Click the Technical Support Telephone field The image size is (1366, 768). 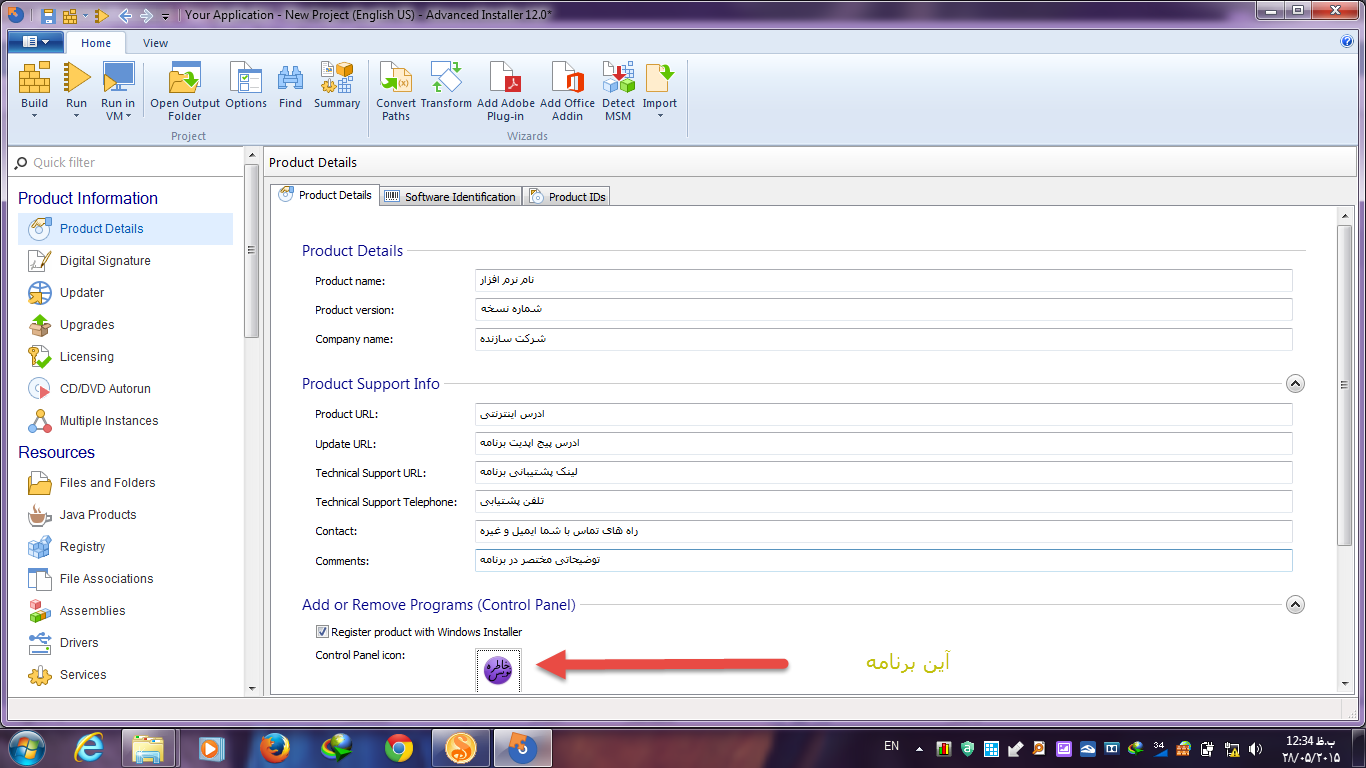tap(884, 502)
